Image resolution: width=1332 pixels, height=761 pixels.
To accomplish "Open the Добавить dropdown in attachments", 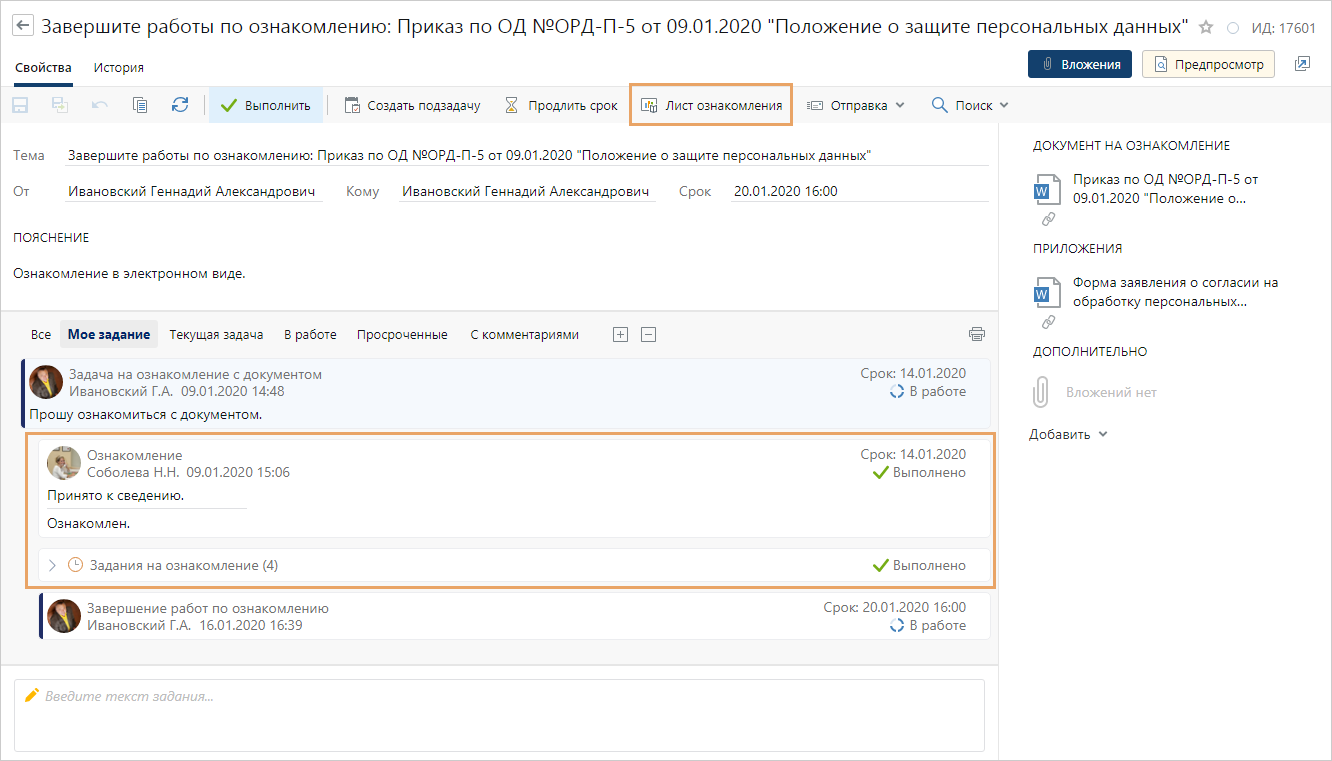I will tap(1068, 434).
